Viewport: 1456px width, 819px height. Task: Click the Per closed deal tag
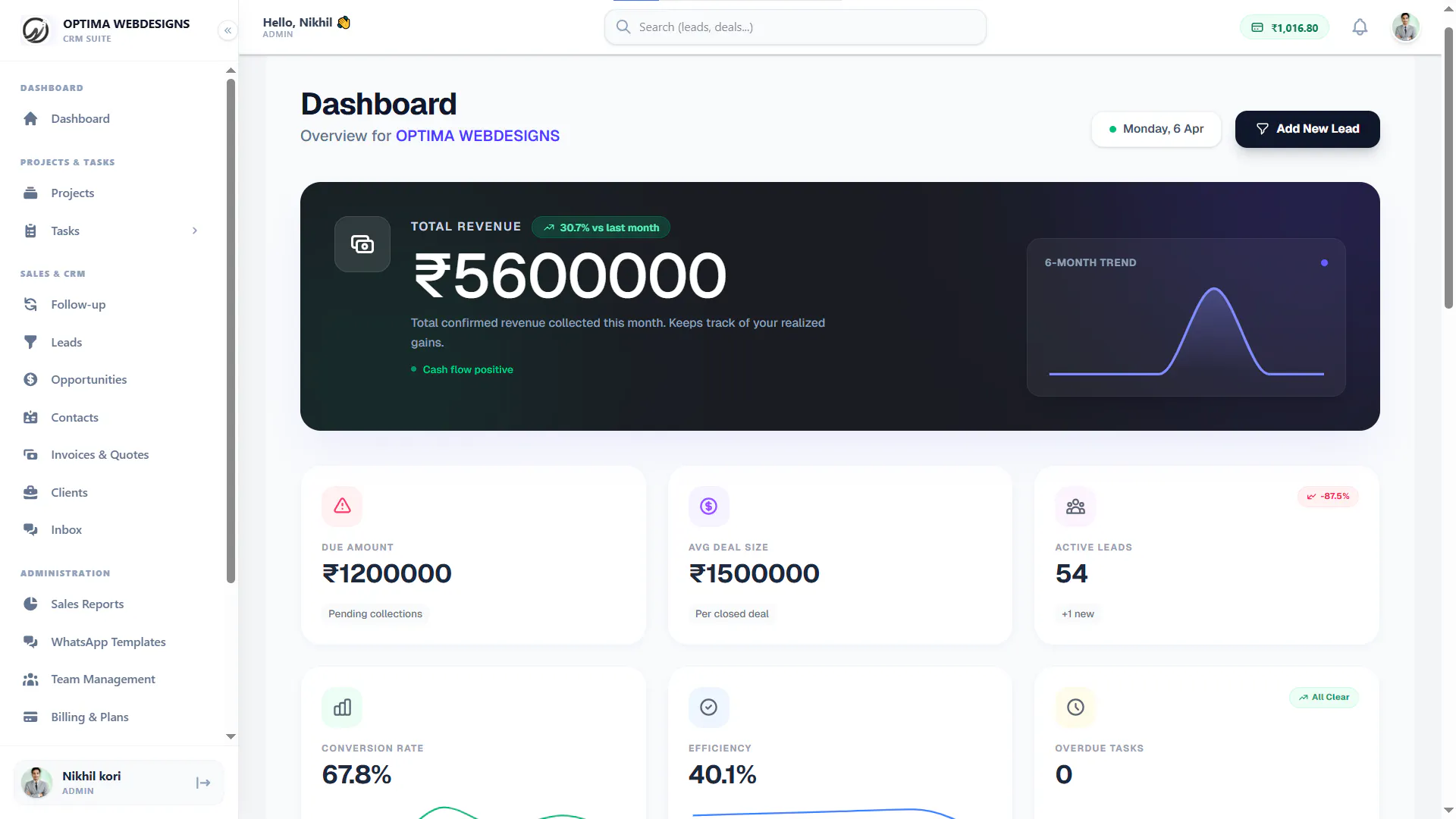[x=732, y=614]
